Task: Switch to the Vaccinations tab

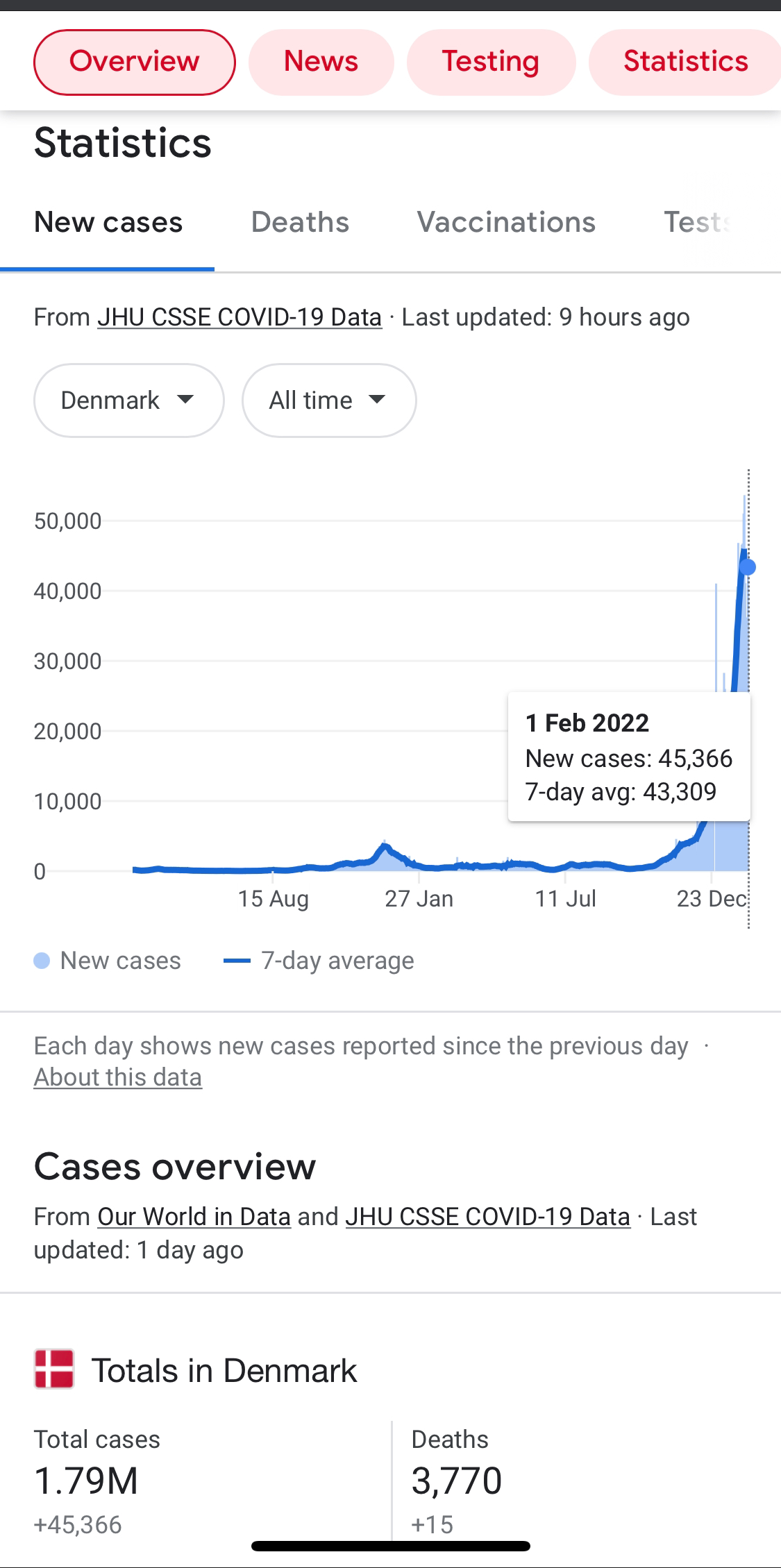Action: pos(506,222)
